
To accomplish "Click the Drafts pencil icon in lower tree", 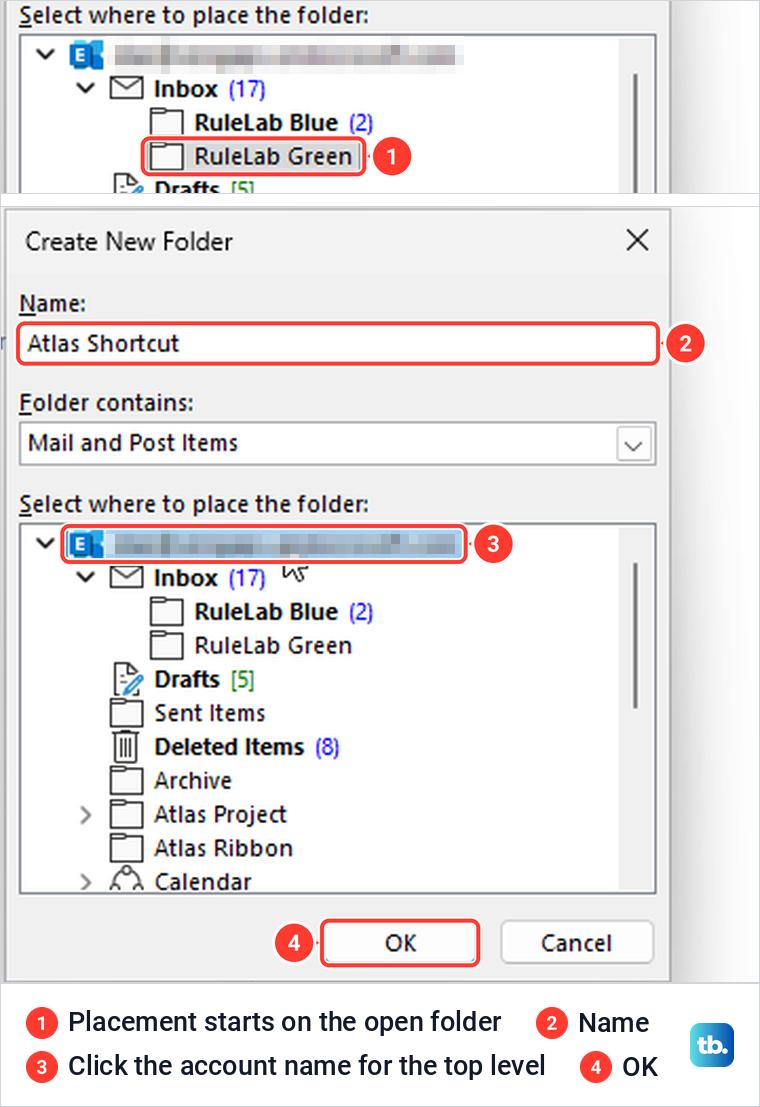I will click(127, 679).
